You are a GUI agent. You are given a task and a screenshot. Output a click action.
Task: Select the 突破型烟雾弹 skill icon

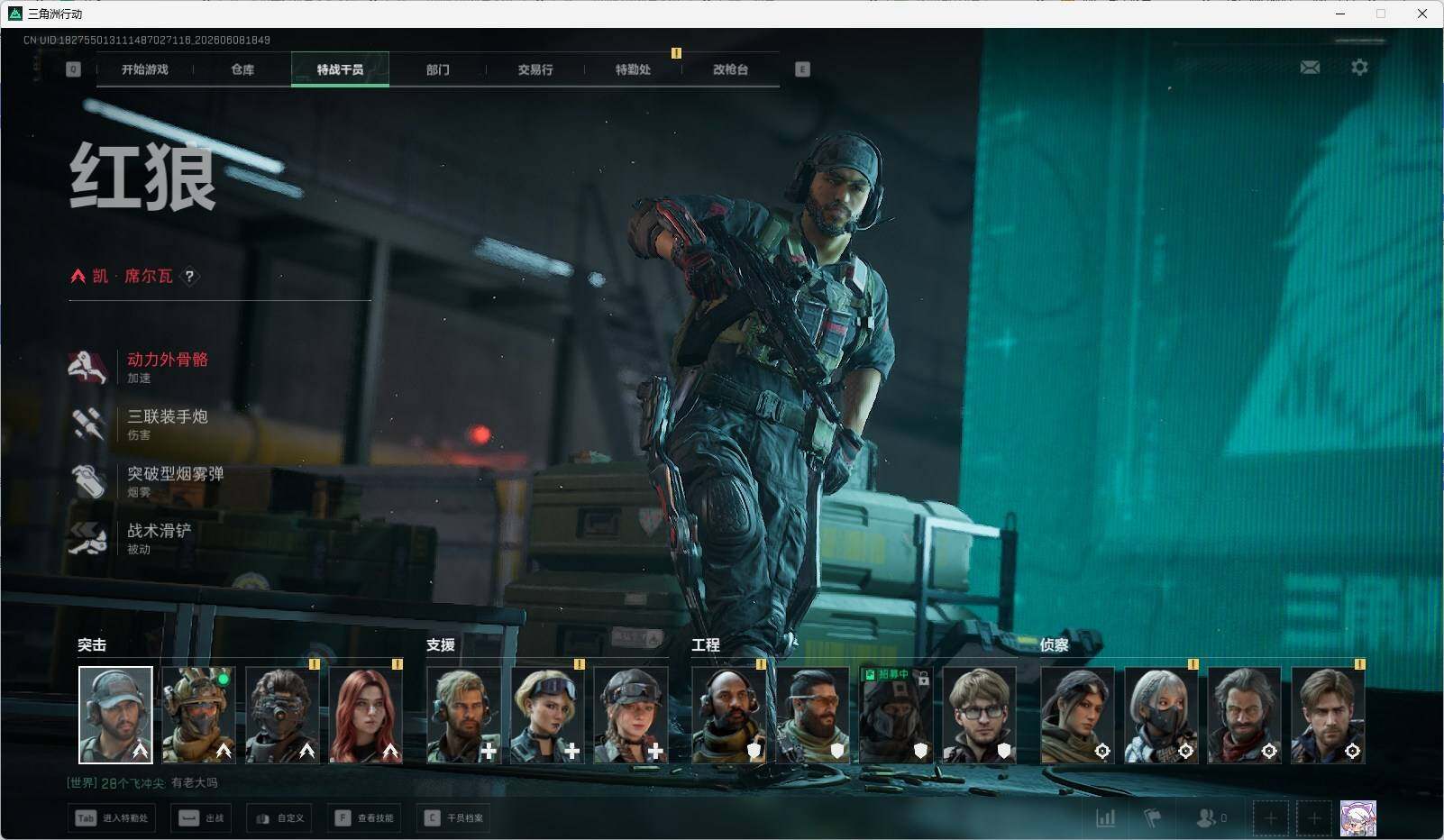[87, 480]
